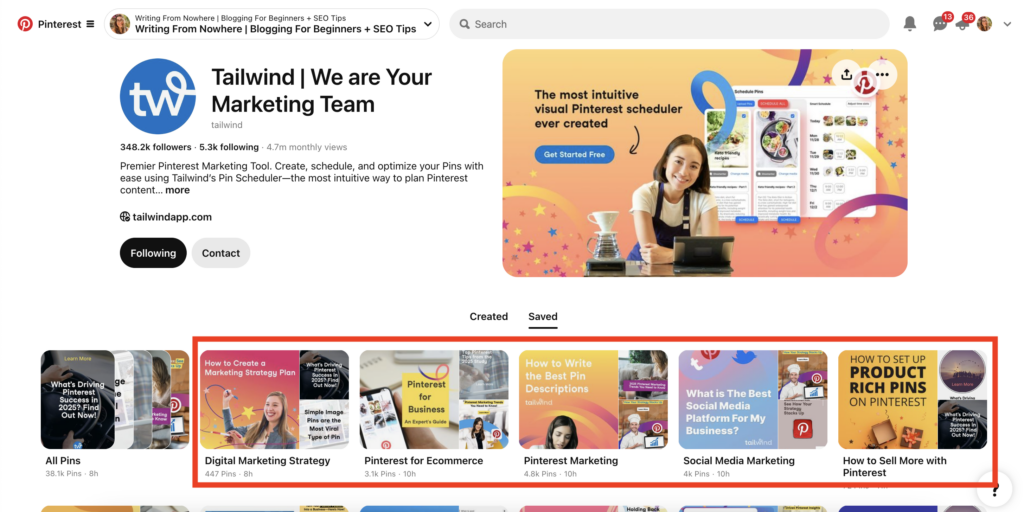The width and height of the screenshot is (1024, 512).
Task: Click the Pinterest logo icon
Action: click(x=25, y=24)
